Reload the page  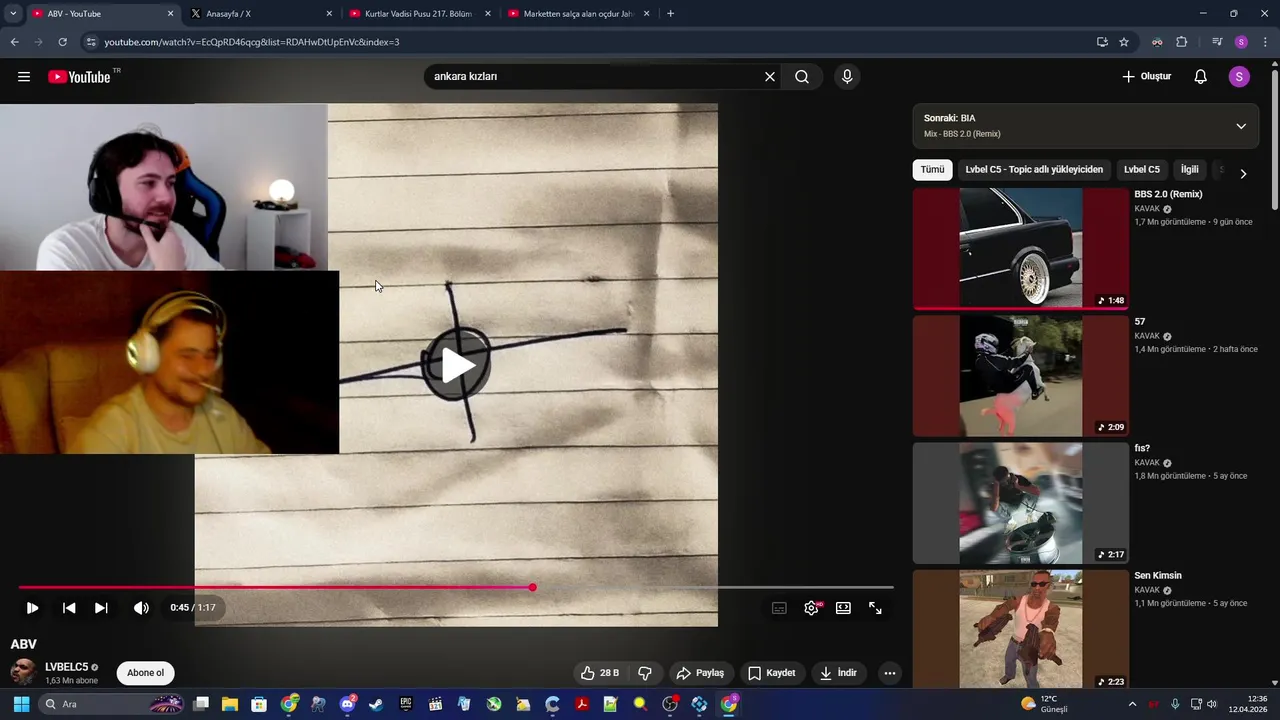point(62,42)
